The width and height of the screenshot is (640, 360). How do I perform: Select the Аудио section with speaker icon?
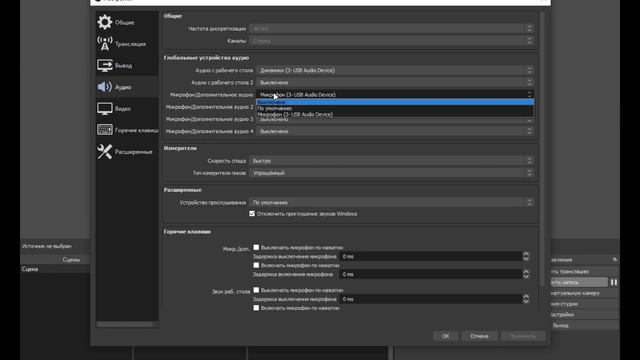coord(127,87)
